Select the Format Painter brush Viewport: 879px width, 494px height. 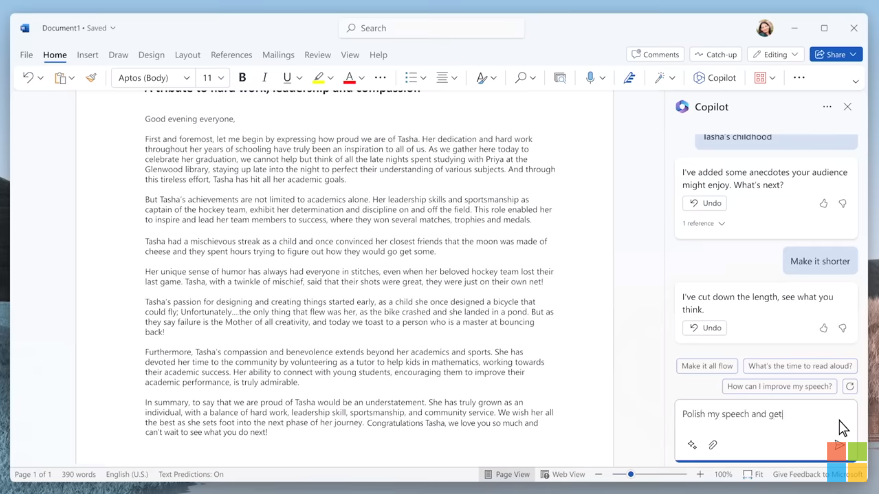[x=91, y=78]
